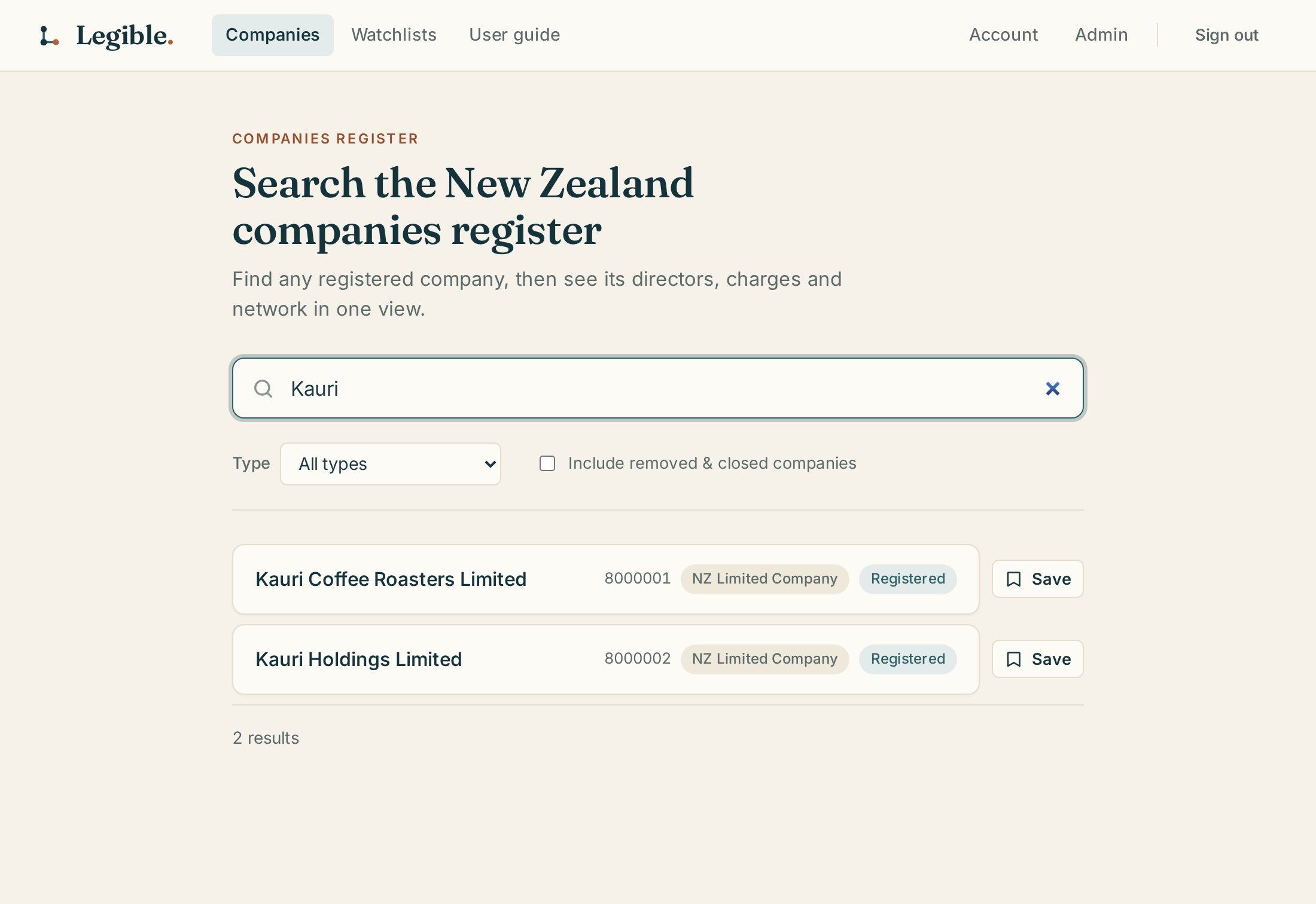Open the Type dropdown showing All types
Image resolution: width=1316 pixels, height=904 pixels.
pyautogui.click(x=391, y=464)
